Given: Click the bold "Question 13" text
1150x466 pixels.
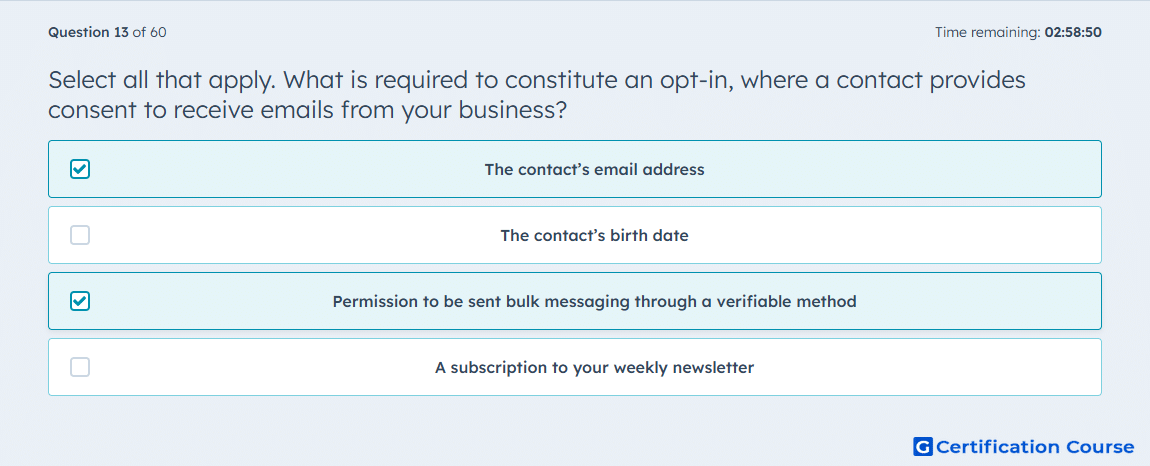Looking at the screenshot, I should [88, 32].
